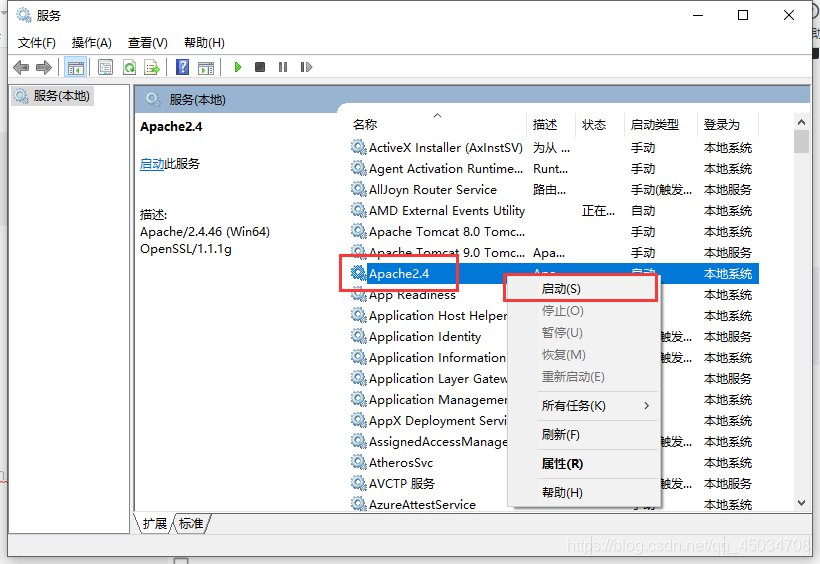Screen dimensions: 820x564
Task: Choose 刷新(F) in the context menu
Action: 584,435
